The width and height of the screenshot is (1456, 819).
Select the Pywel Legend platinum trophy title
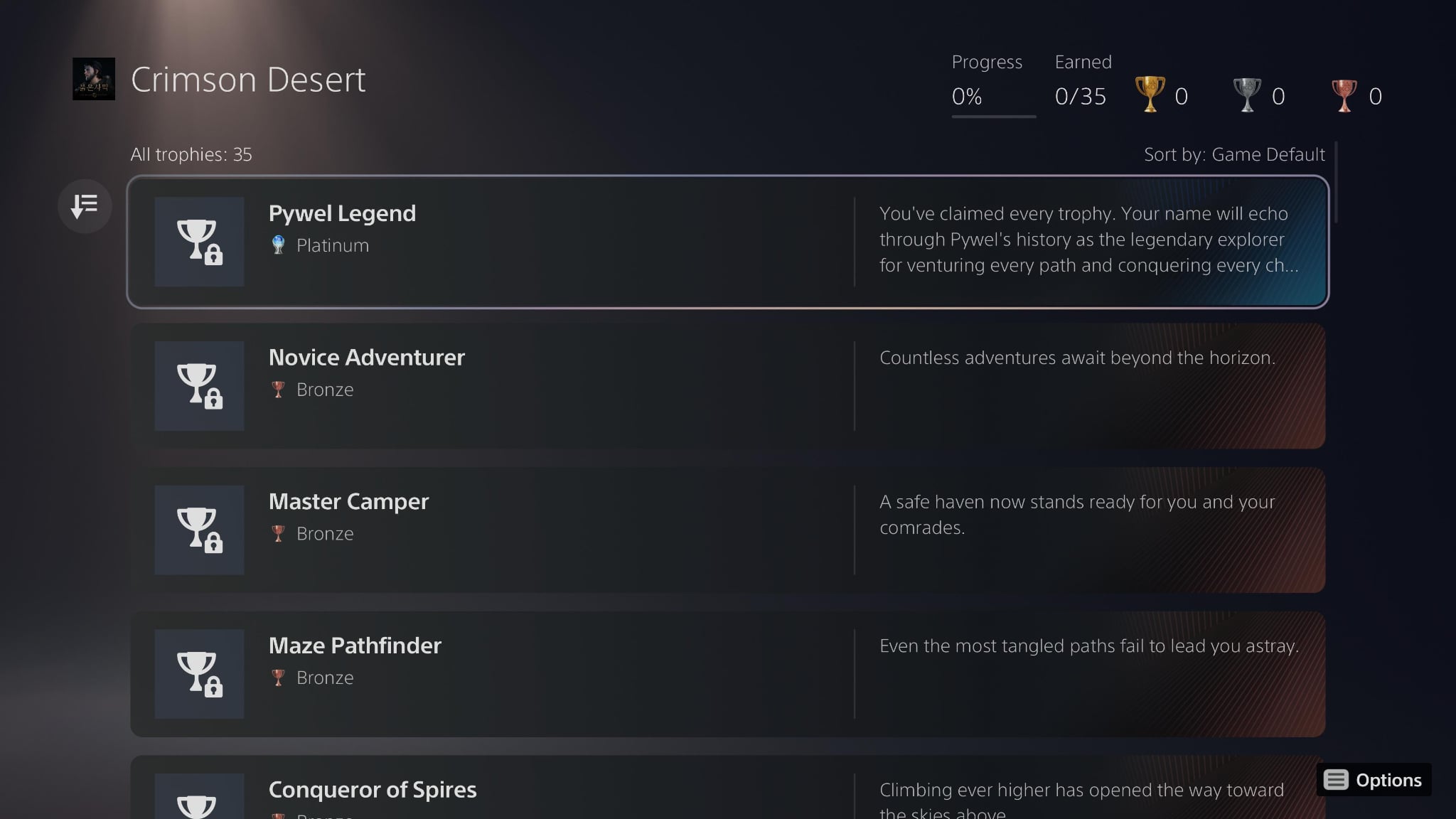342,213
